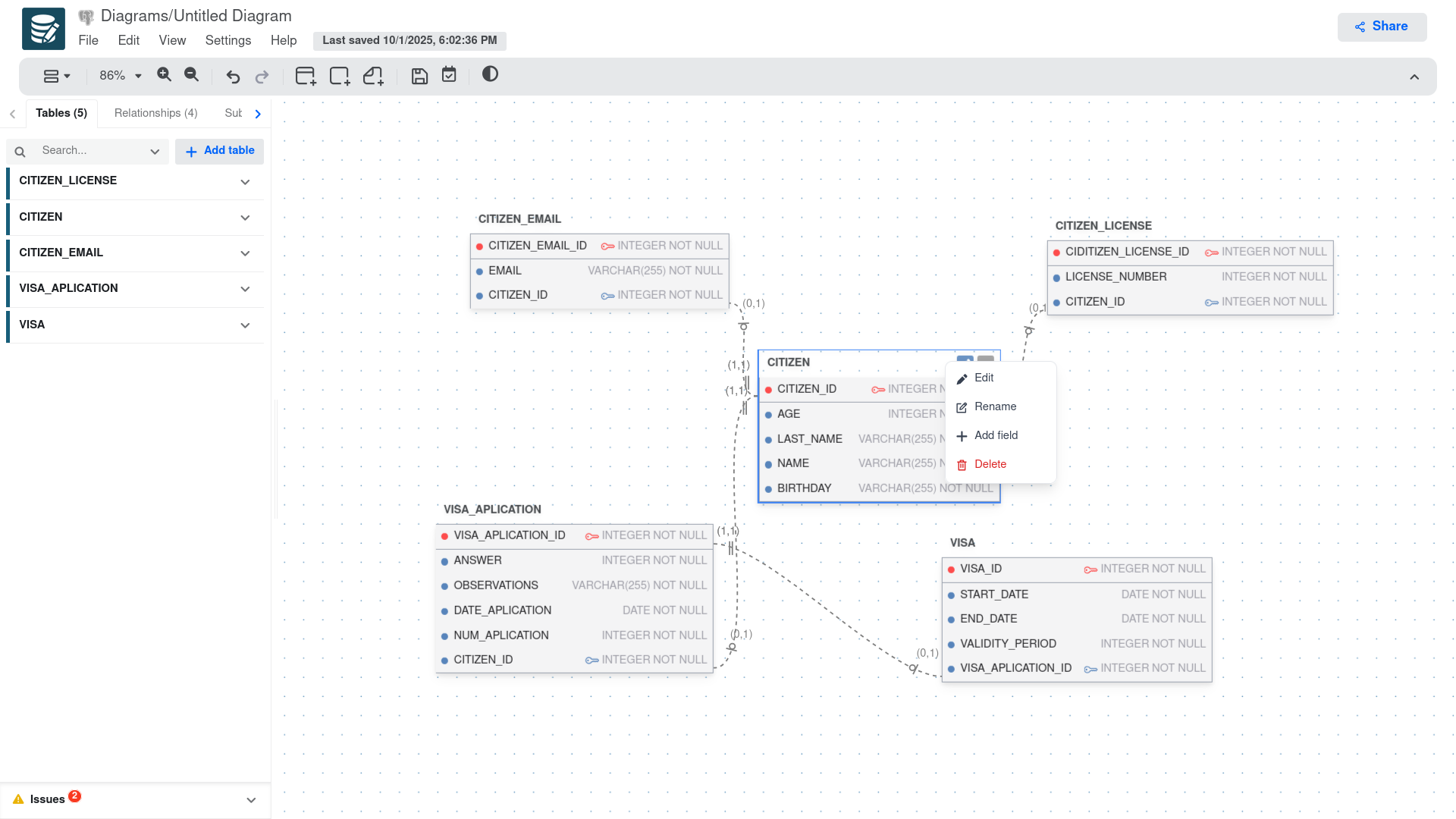1456x819 pixels.
Task: Click the add note icon
Action: (x=373, y=76)
